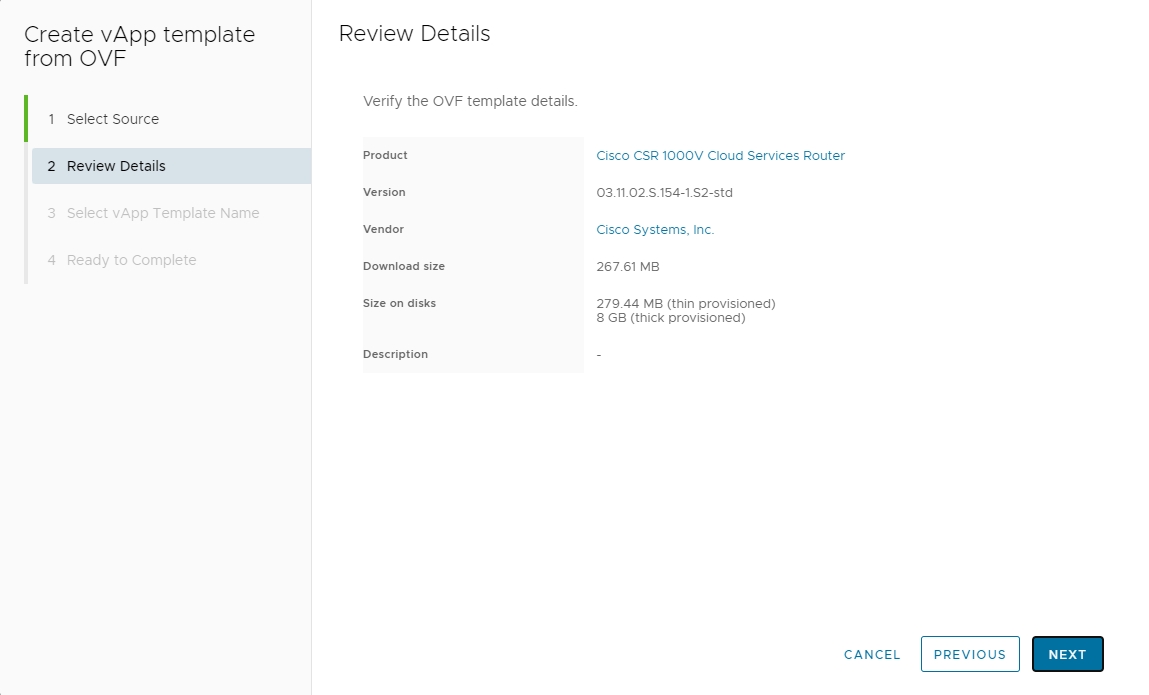Go to step 1 Select Source
Screen dimensions: 1149x695
click(x=112, y=119)
